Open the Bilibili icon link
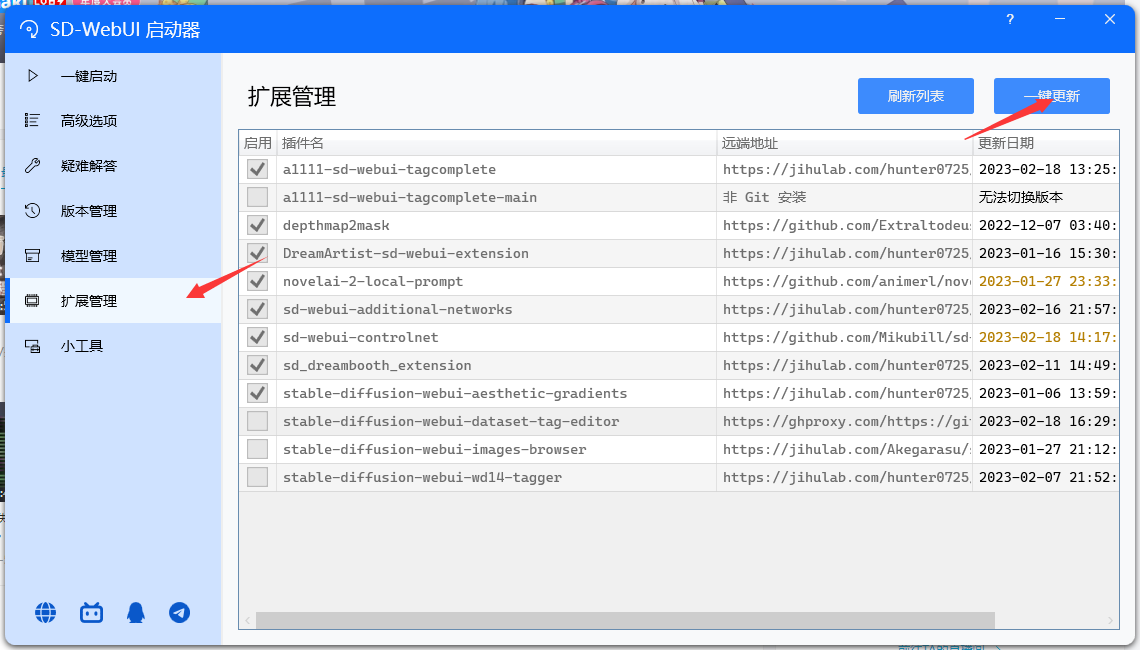The image size is (1140, 650). pyautogui.click(x=92, y=613)
